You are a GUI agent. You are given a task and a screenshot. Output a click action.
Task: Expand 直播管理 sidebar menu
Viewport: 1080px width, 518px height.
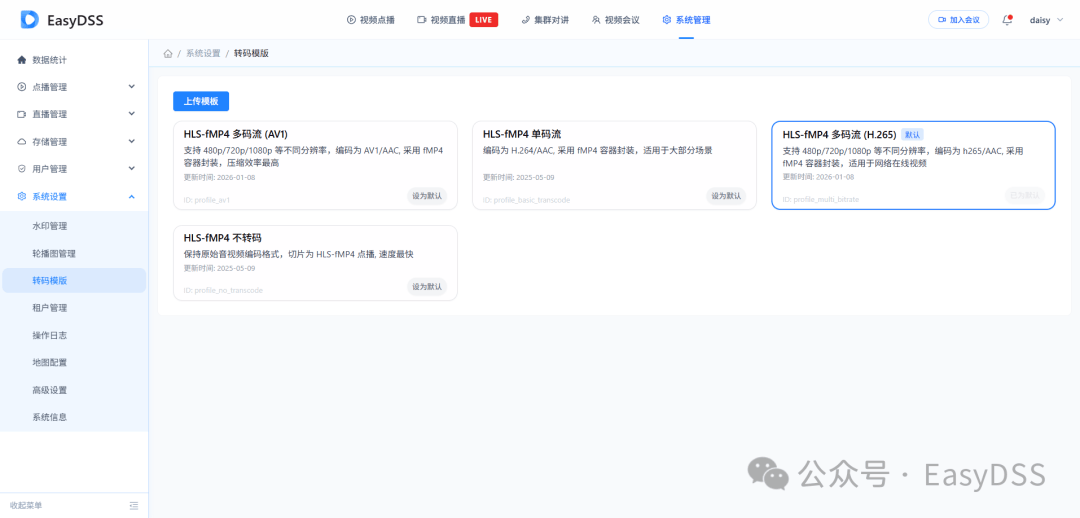(74, 114)
